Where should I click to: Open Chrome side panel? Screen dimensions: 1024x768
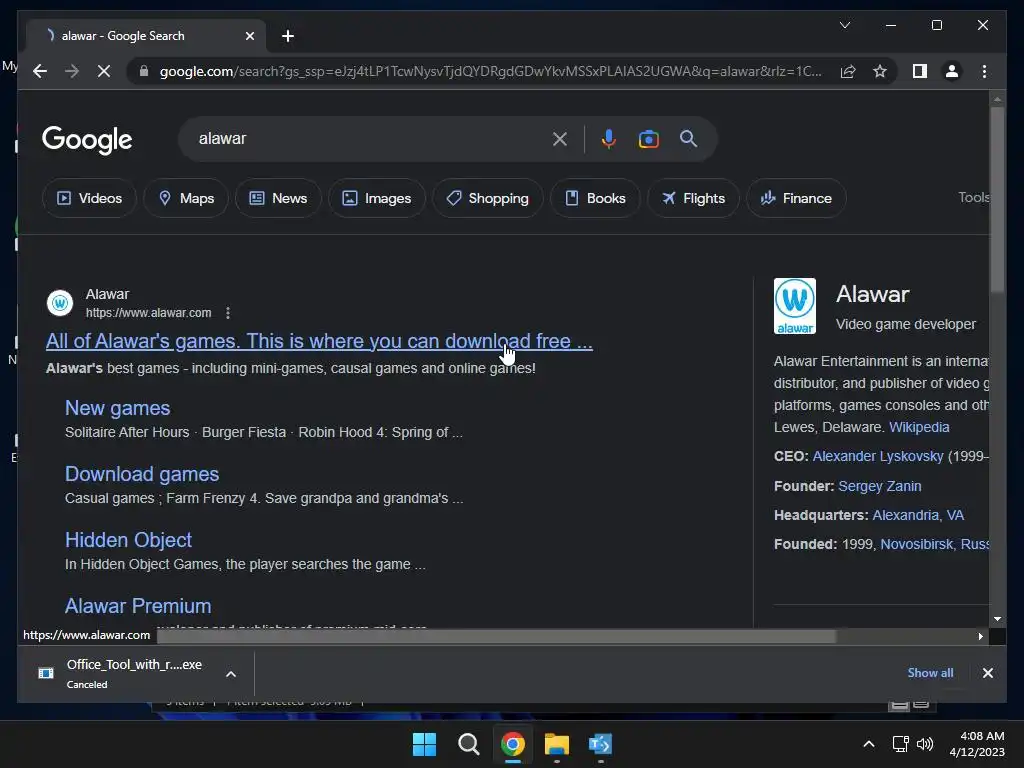pyautogui.click(x=920, y=71)
